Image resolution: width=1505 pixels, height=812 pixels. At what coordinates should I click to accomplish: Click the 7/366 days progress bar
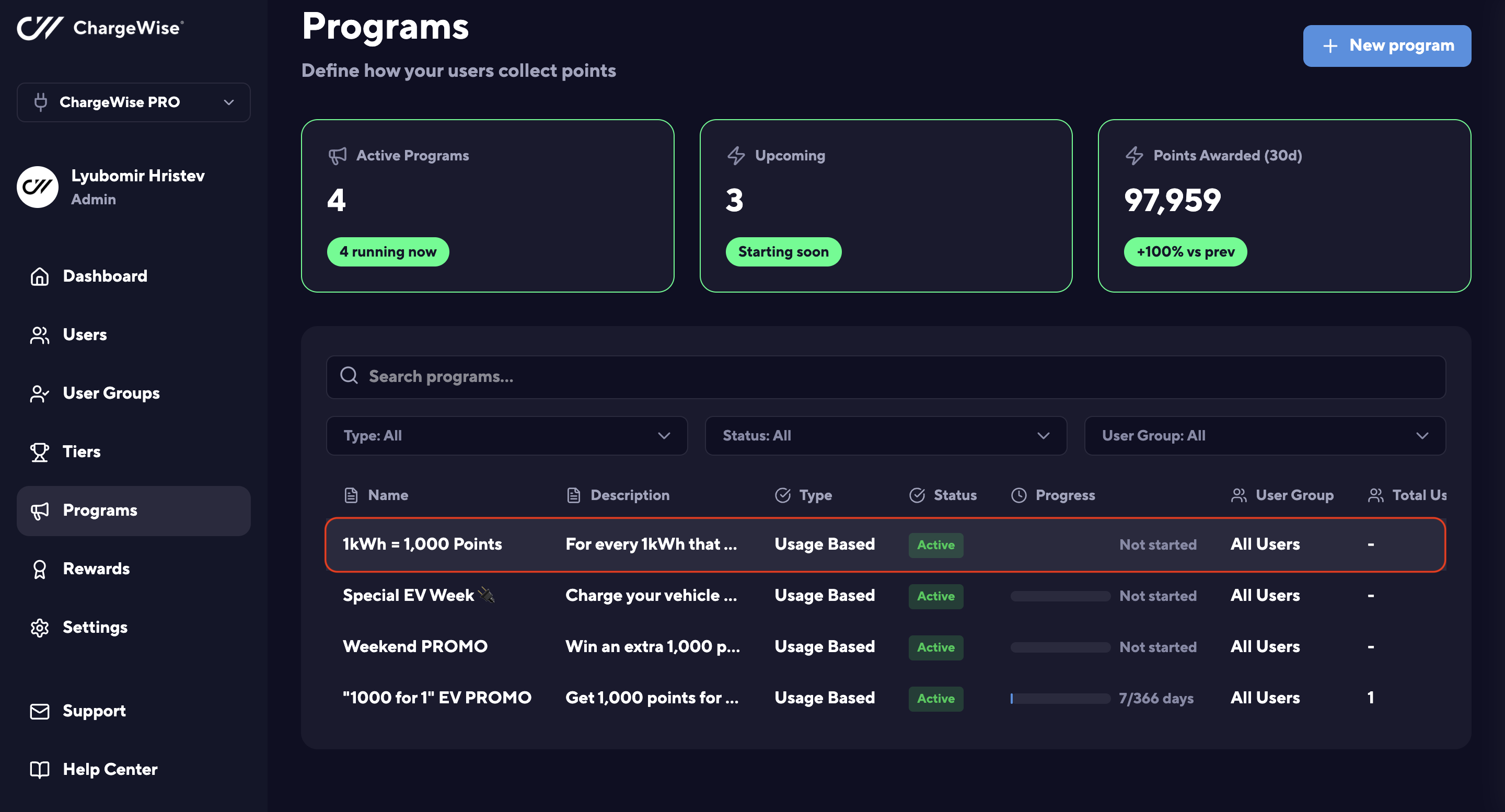coord(1060,698)
